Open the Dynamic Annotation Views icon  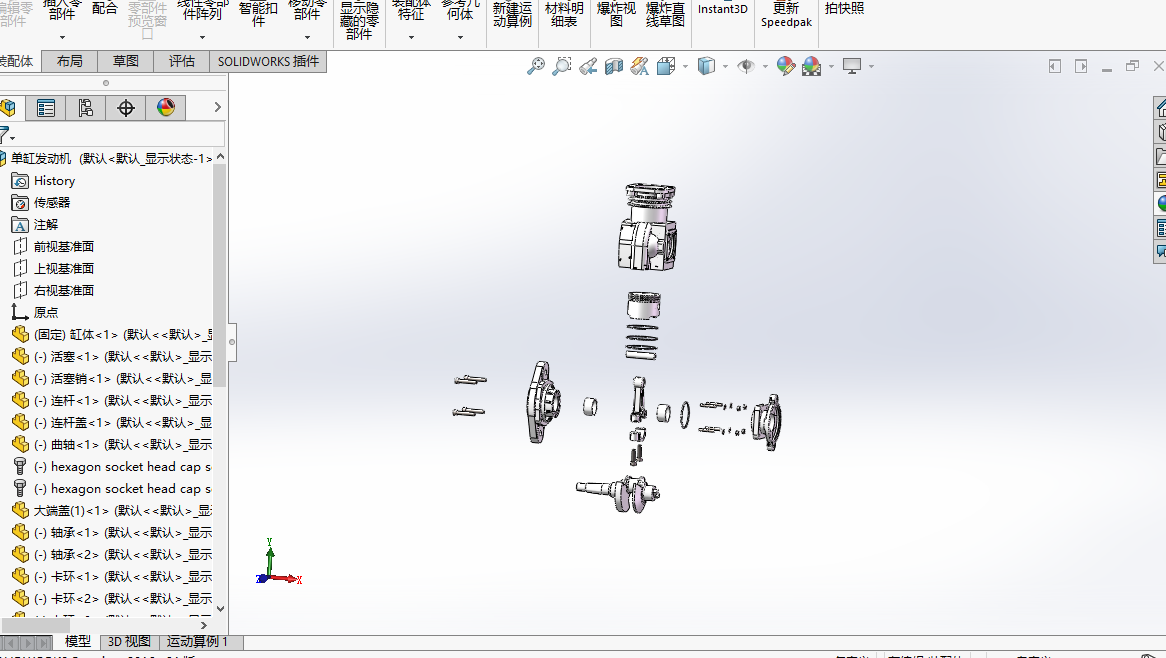(x=640, y=66)
